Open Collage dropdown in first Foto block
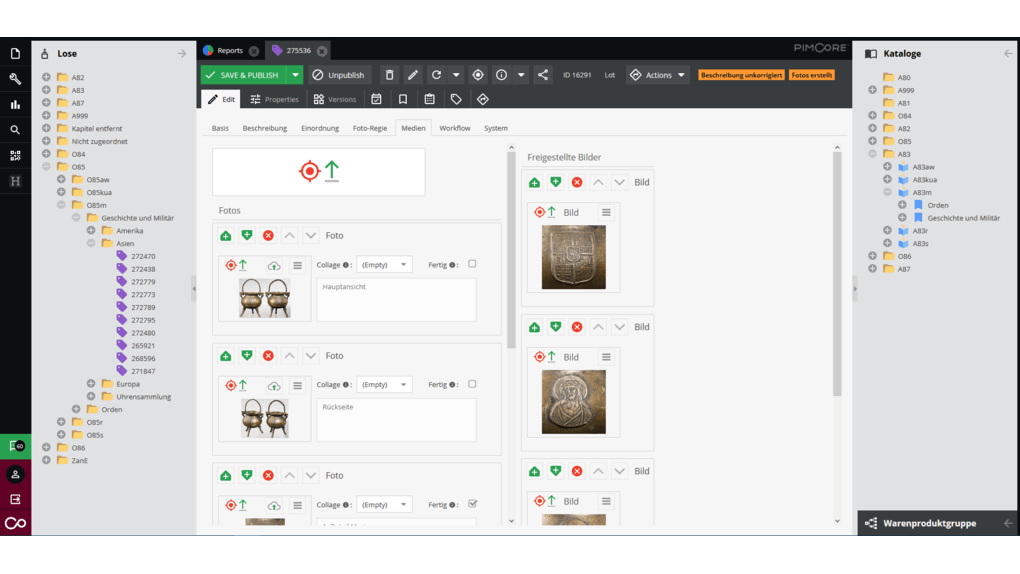The height and width of the screenshot is (574, 1020). 384,265
